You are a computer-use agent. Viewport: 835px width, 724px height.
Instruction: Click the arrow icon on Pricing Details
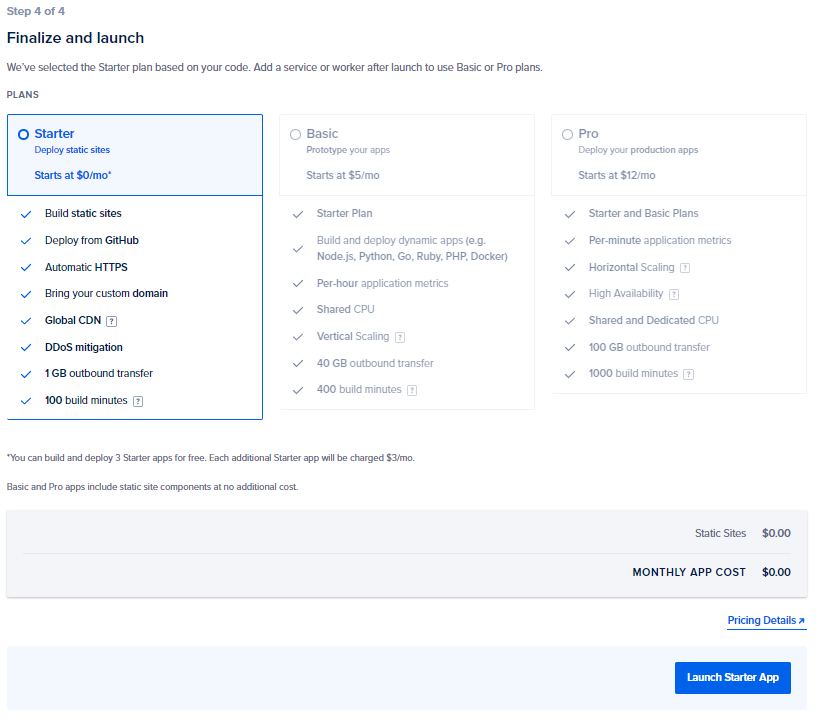point(802,621)
